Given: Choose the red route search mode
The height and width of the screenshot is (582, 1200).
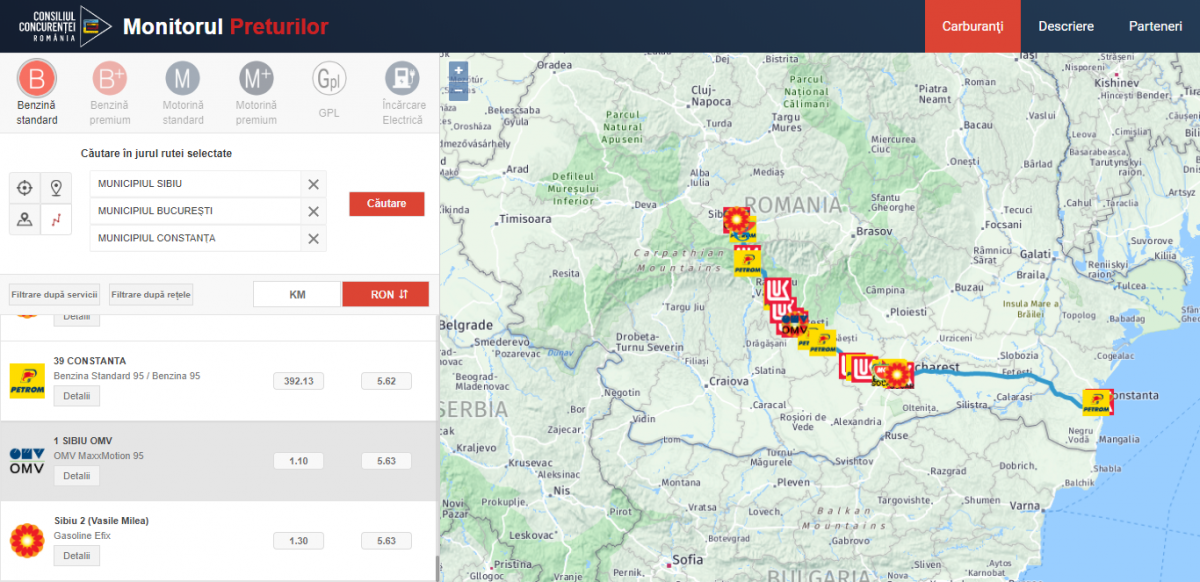Looking at the screenshot, I should pyautogui.click(x=56, y=219).
